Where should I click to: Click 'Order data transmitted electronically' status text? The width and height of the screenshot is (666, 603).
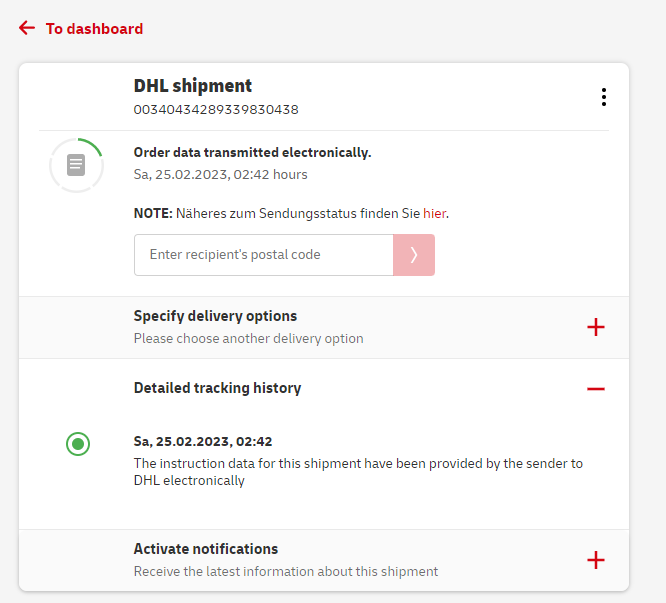coord(252,153)
